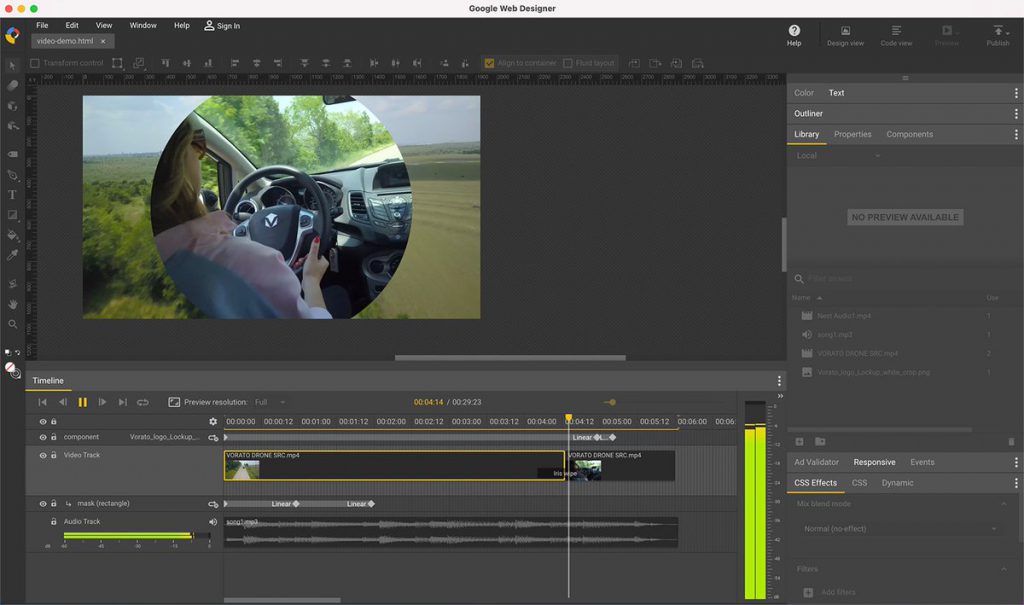Screen dimensions: 1024x605
Task: Open the Outliner panel options menu
Action: (1016, 114)
